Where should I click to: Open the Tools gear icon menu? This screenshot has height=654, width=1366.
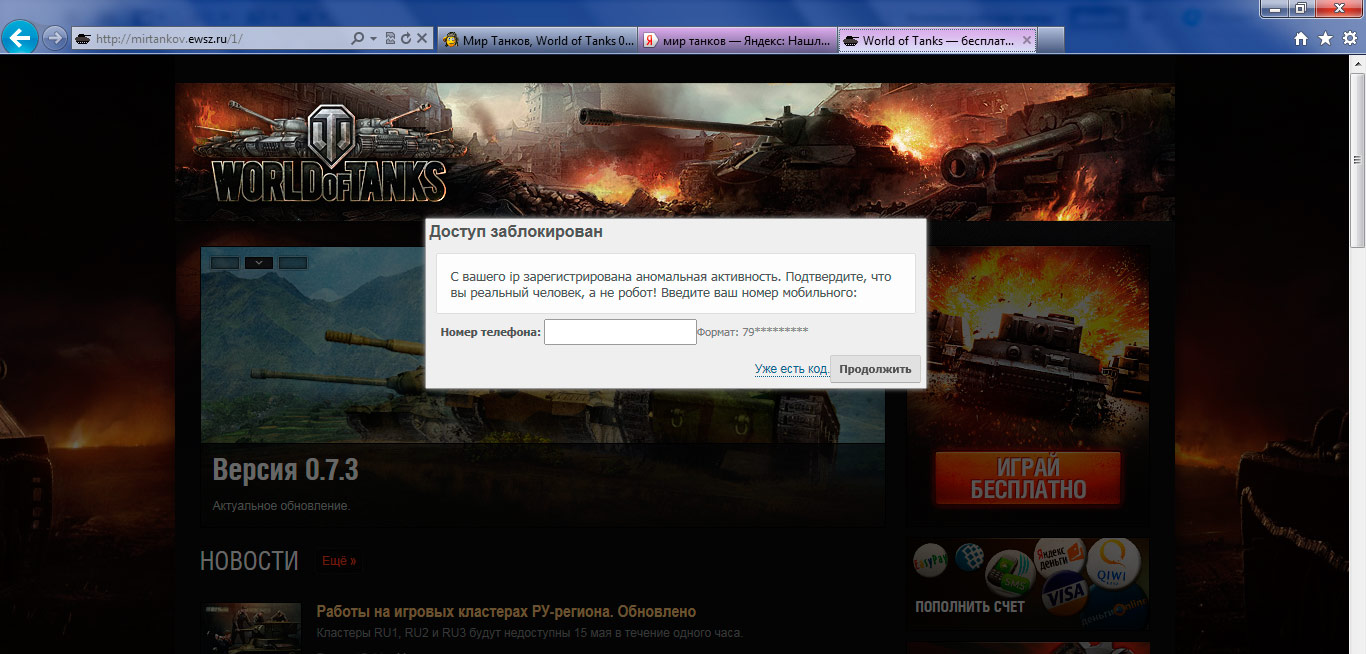coord(1349,39)
